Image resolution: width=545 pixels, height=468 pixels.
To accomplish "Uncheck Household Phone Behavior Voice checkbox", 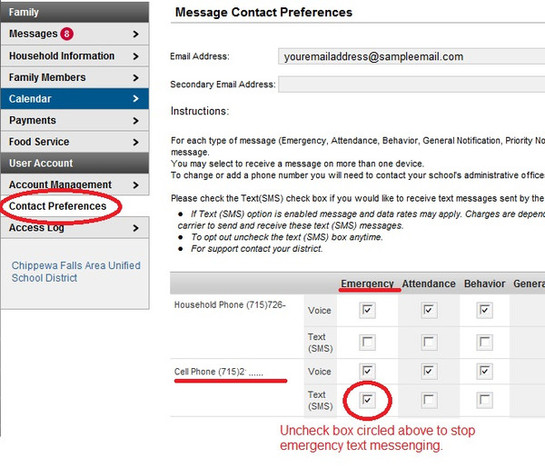I will [485, 310].
